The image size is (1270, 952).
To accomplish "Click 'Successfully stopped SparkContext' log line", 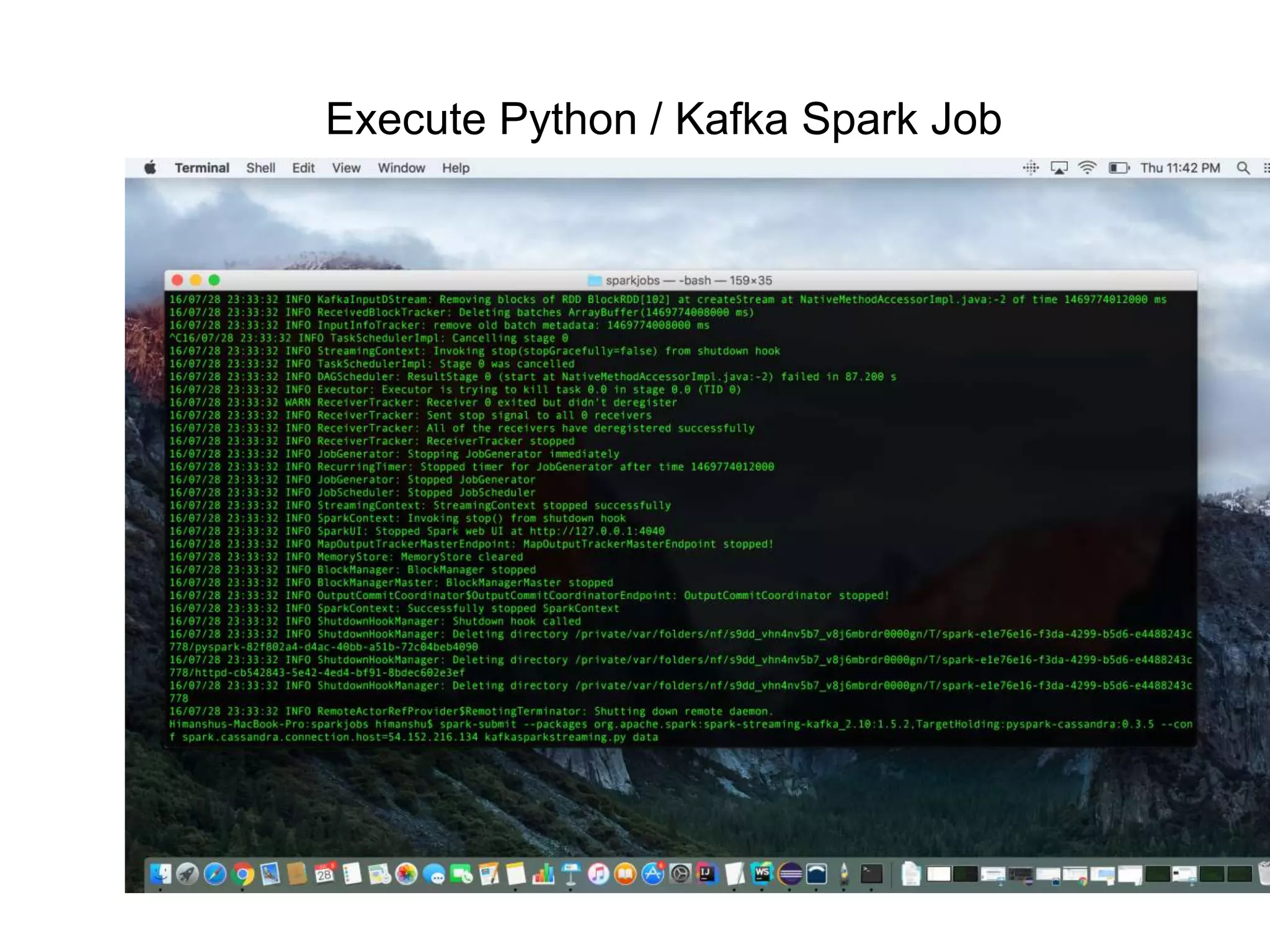I will point(394,609).
